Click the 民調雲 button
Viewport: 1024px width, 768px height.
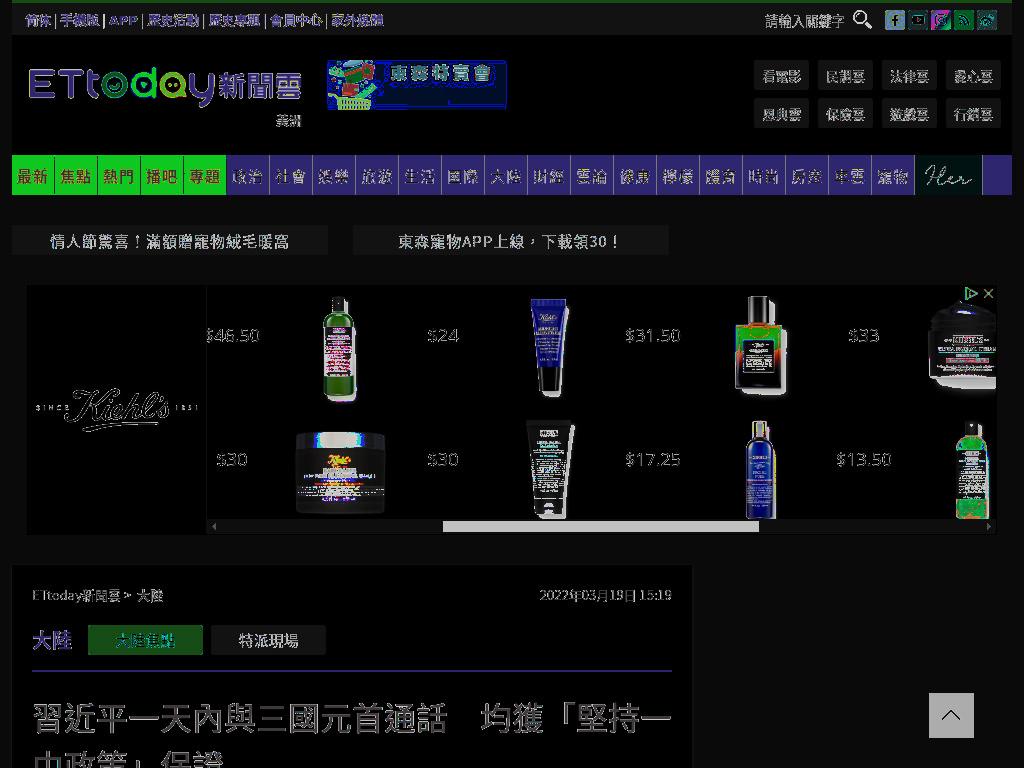(846, 76)
